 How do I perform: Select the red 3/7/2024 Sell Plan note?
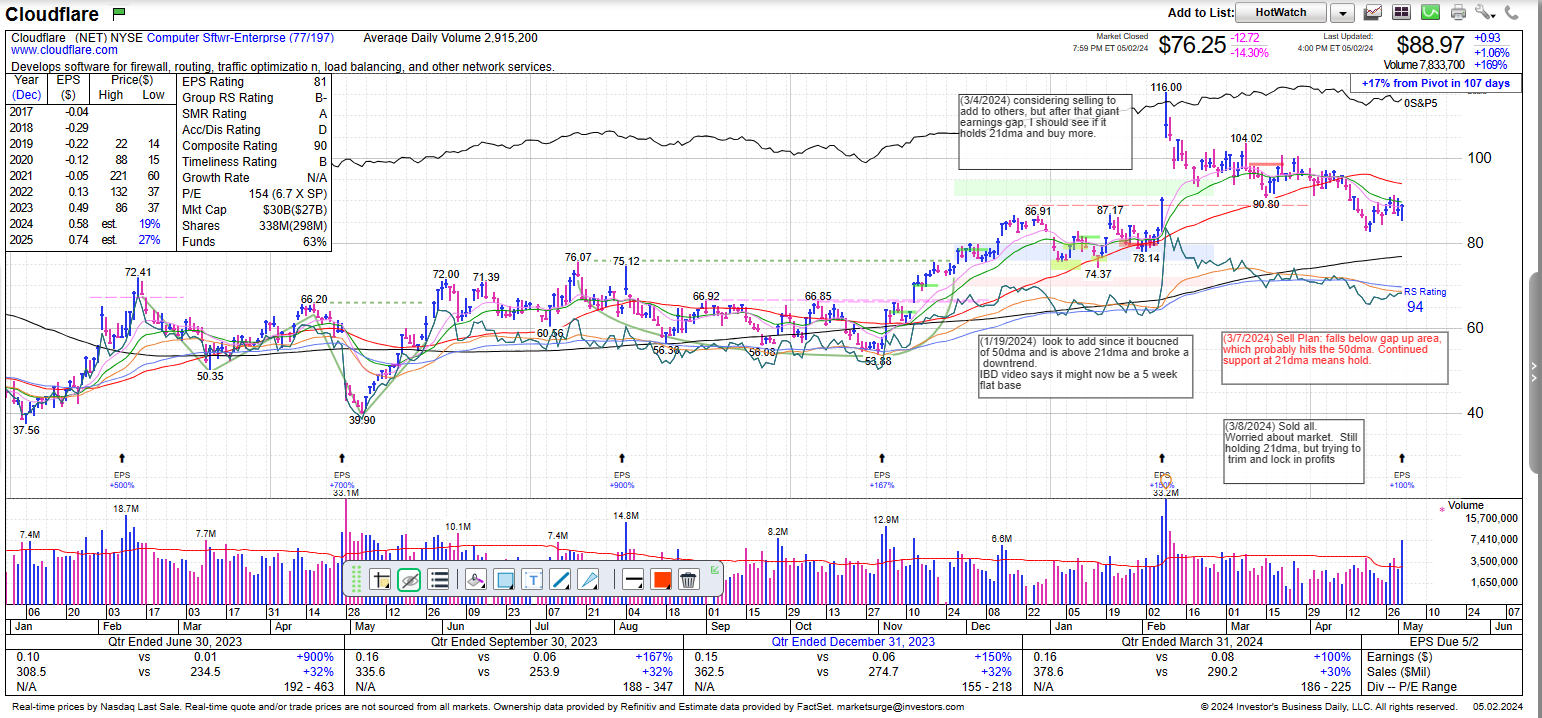coord(1334,356)
